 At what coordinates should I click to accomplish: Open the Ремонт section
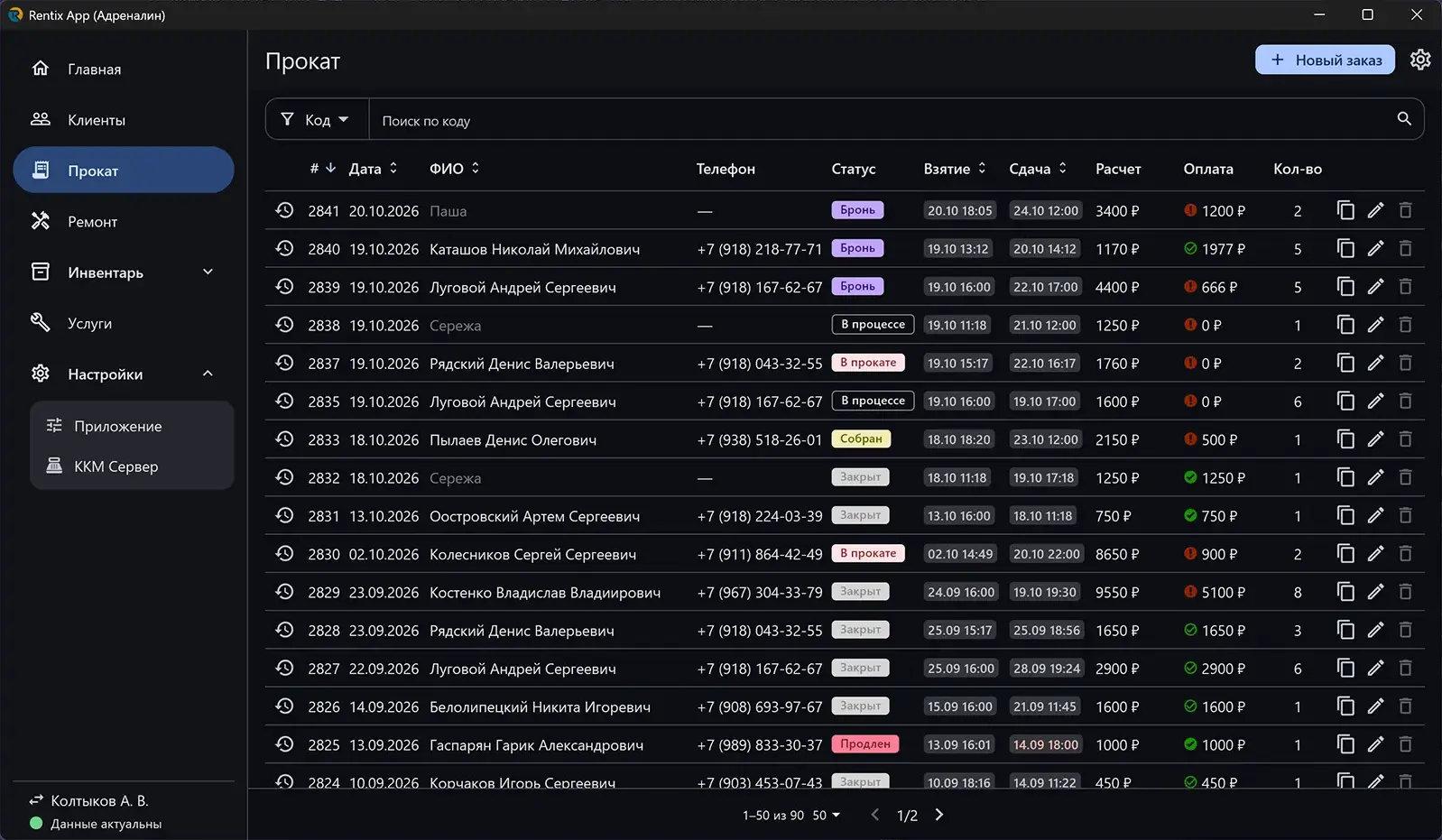tap(124, 221)
